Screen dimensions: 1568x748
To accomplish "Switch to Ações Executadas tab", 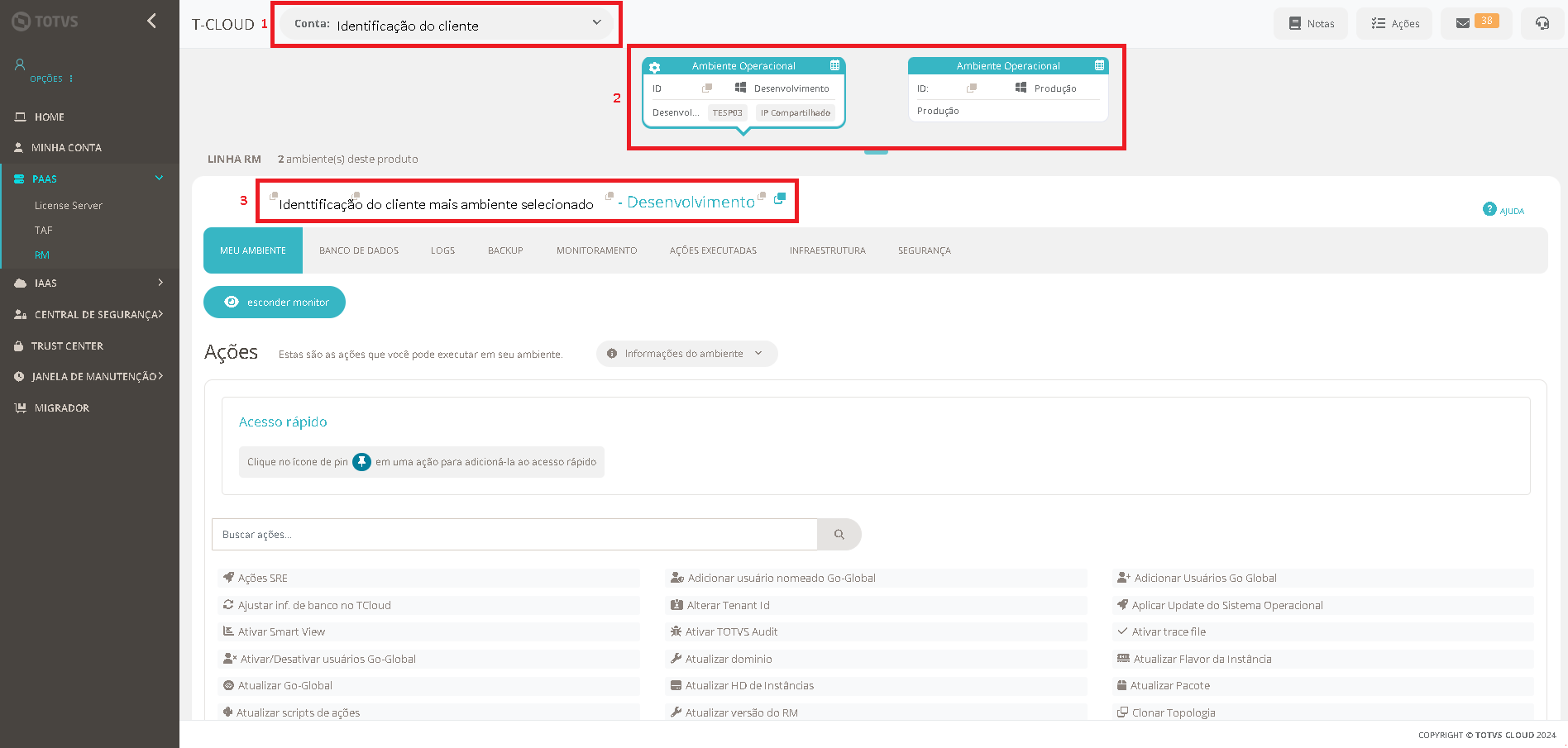I will [x=713, y=250].
